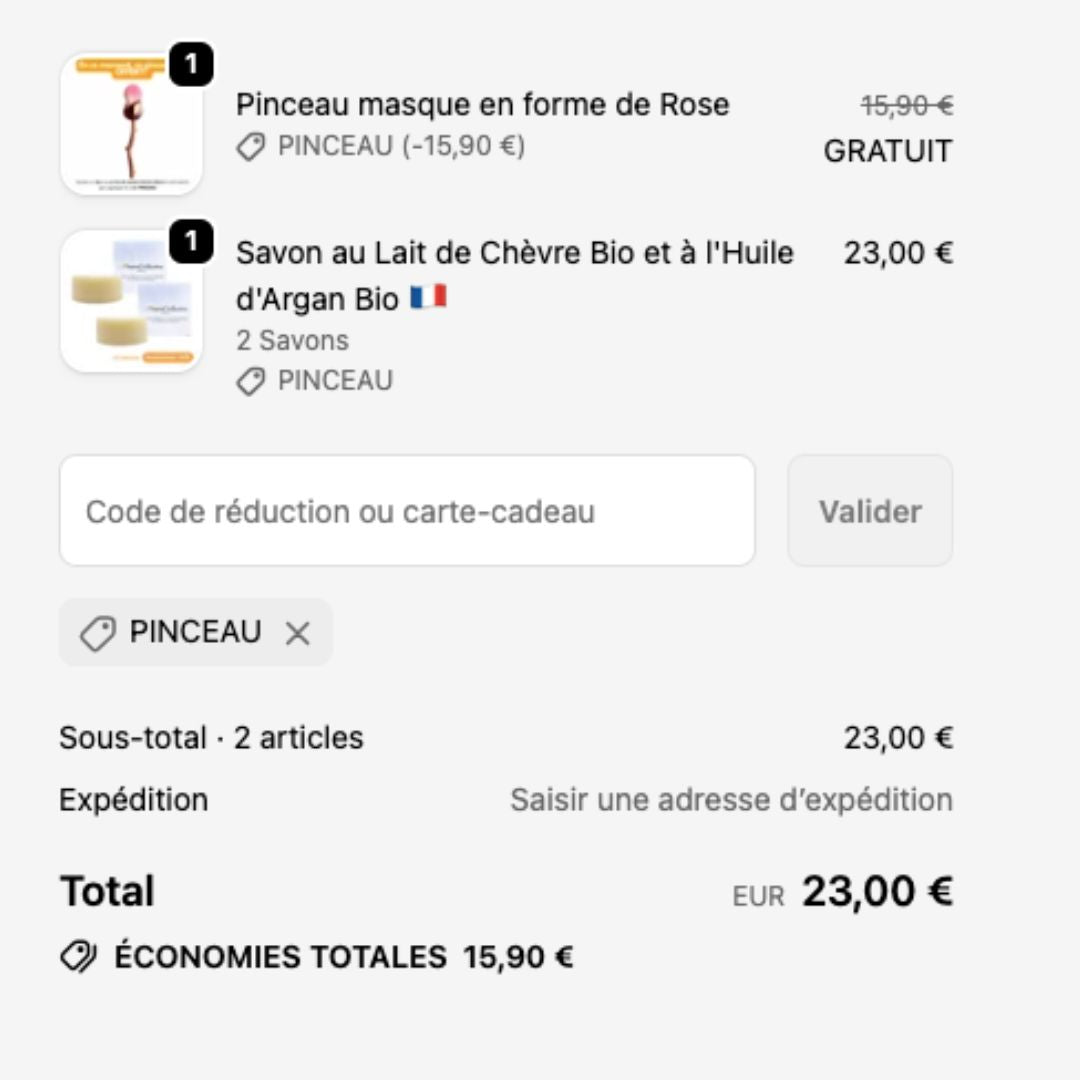Click the French flag emoji
Image resolution: width=1080 pixels, height=1080 pixels.
(428, 298)
